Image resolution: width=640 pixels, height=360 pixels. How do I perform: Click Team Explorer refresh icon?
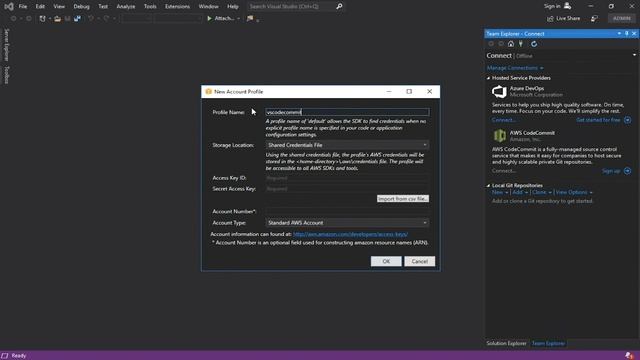coord(534,44)
